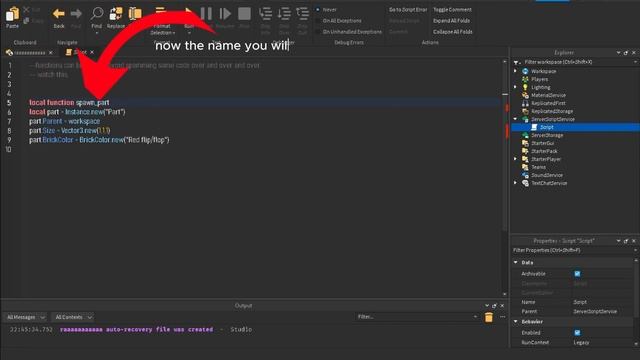Open the All Messages dropdown
This screenshot has height=360, width=640.
(26, 317)
